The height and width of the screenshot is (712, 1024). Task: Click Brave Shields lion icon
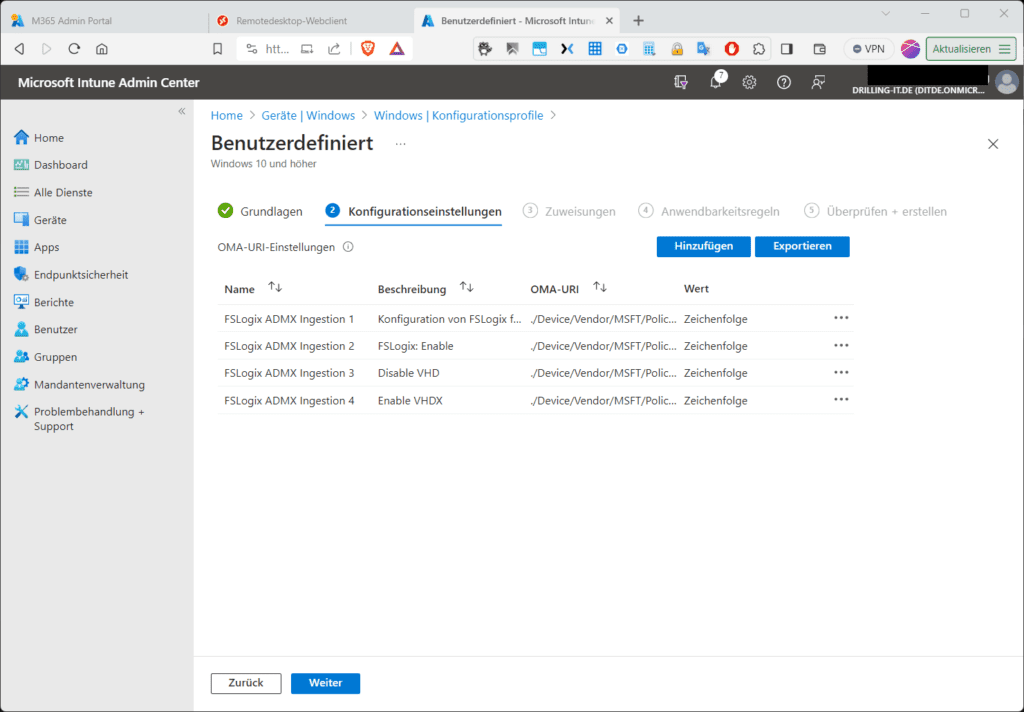click(x=368, y=48)
